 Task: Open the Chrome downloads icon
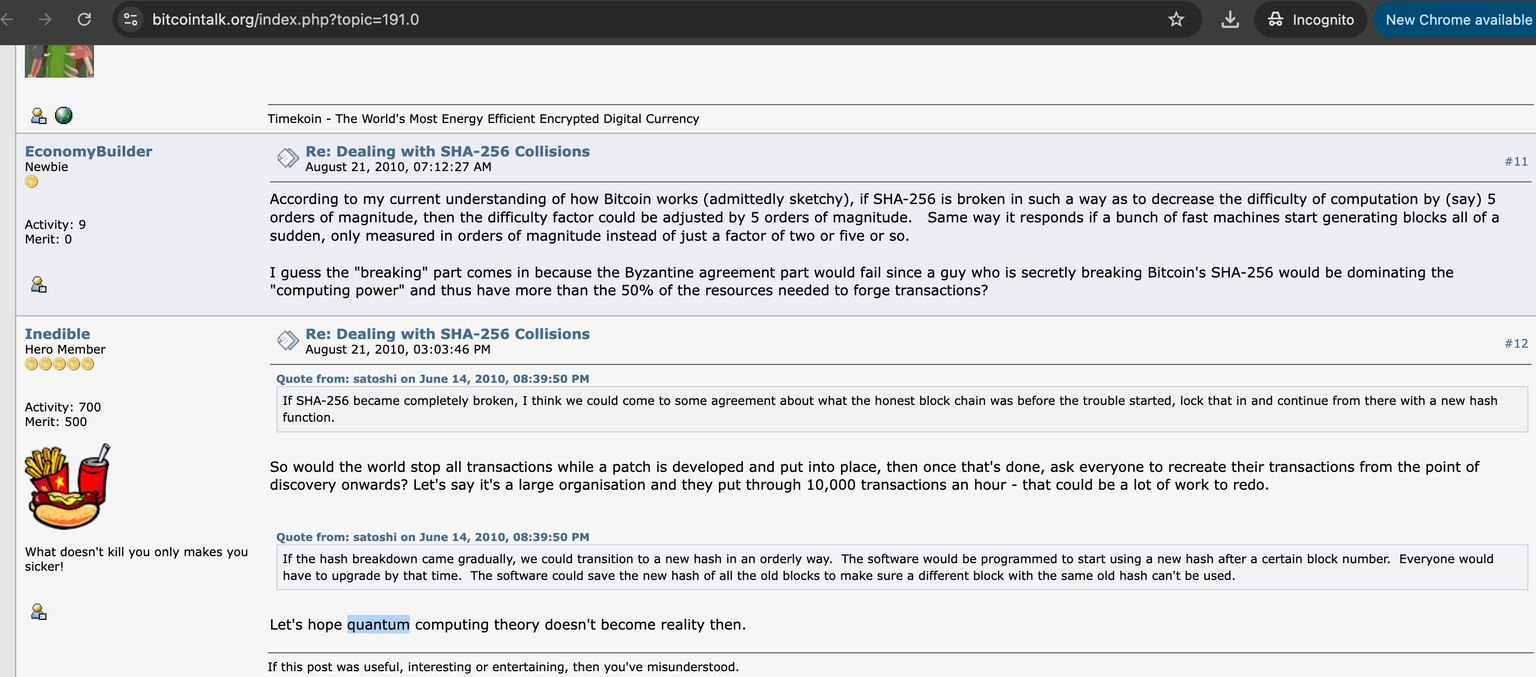(1231, 19)
